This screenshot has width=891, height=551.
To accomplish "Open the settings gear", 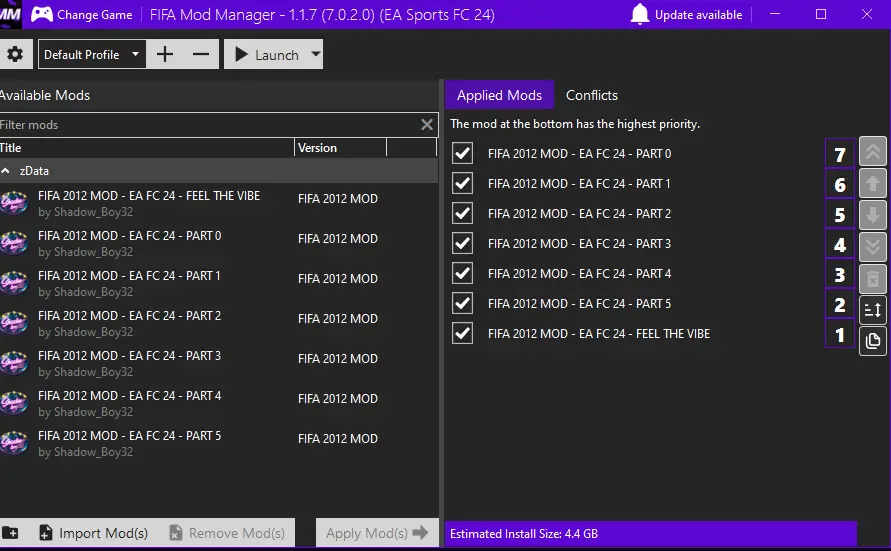I will click(x=15, y=55).
